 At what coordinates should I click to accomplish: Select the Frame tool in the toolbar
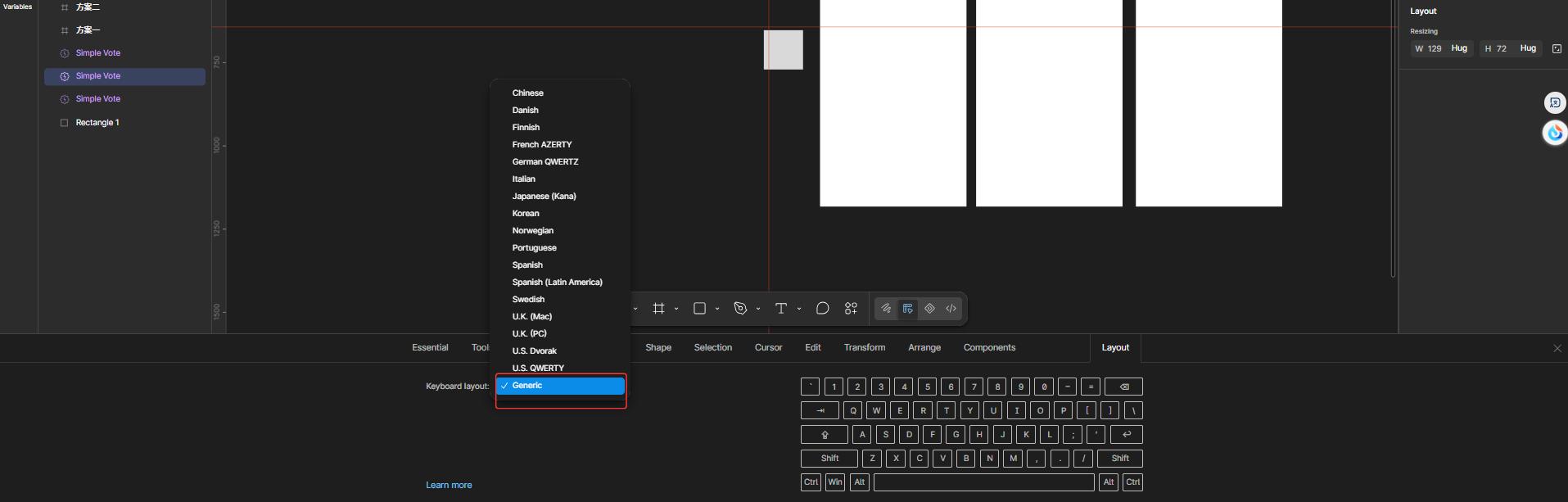(658, 309)
